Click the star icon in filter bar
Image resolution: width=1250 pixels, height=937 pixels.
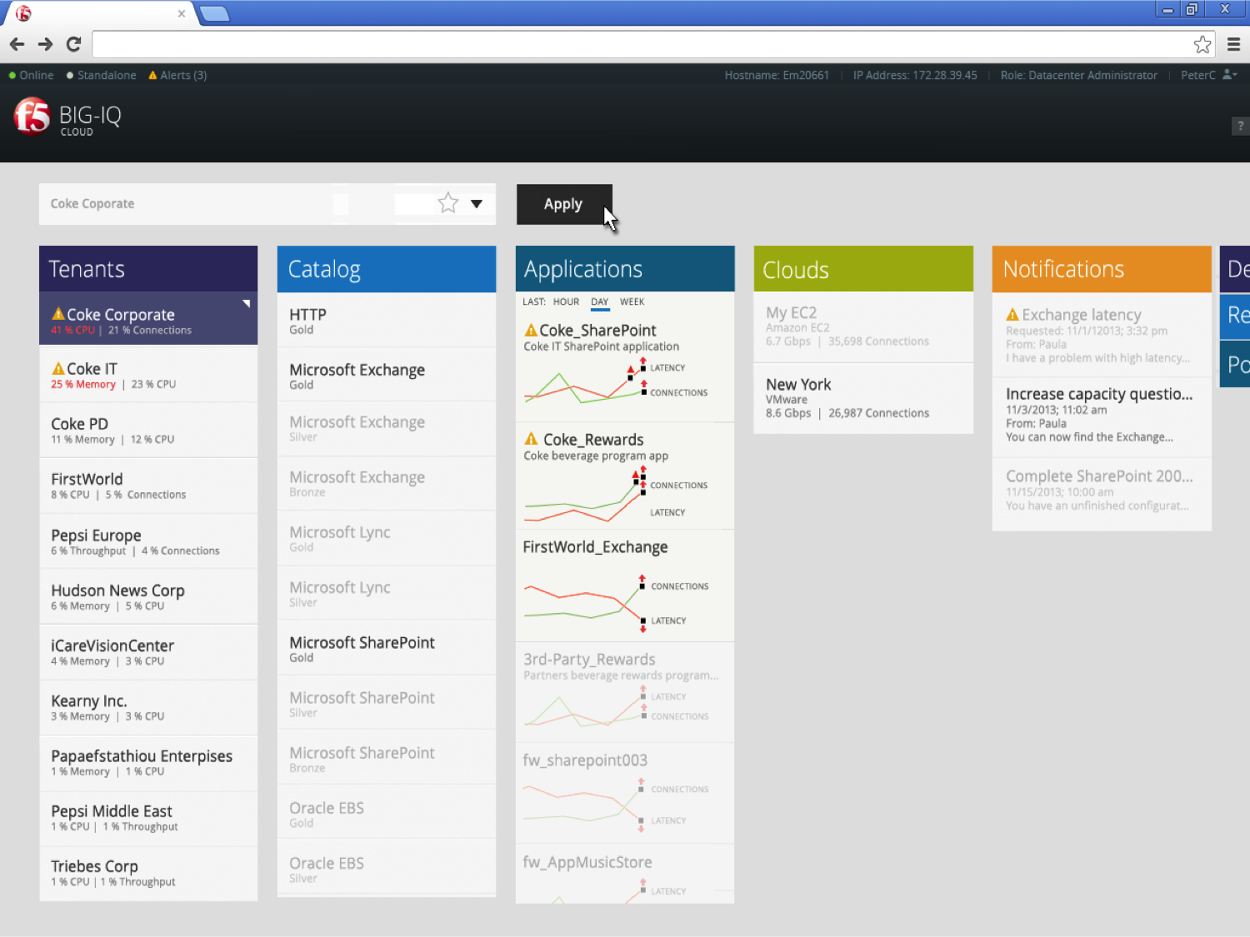coord(448,204)
